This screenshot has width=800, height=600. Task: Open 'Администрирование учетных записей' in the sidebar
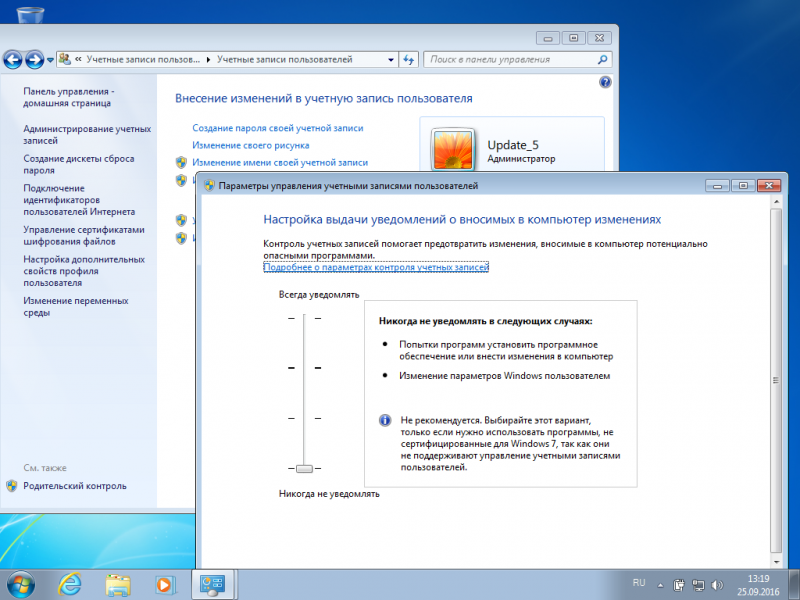pos(87,135)
